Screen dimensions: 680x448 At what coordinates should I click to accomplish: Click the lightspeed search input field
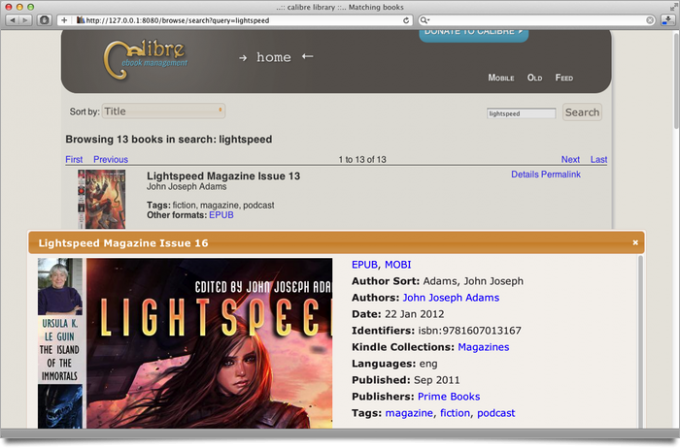click(521, 113)
